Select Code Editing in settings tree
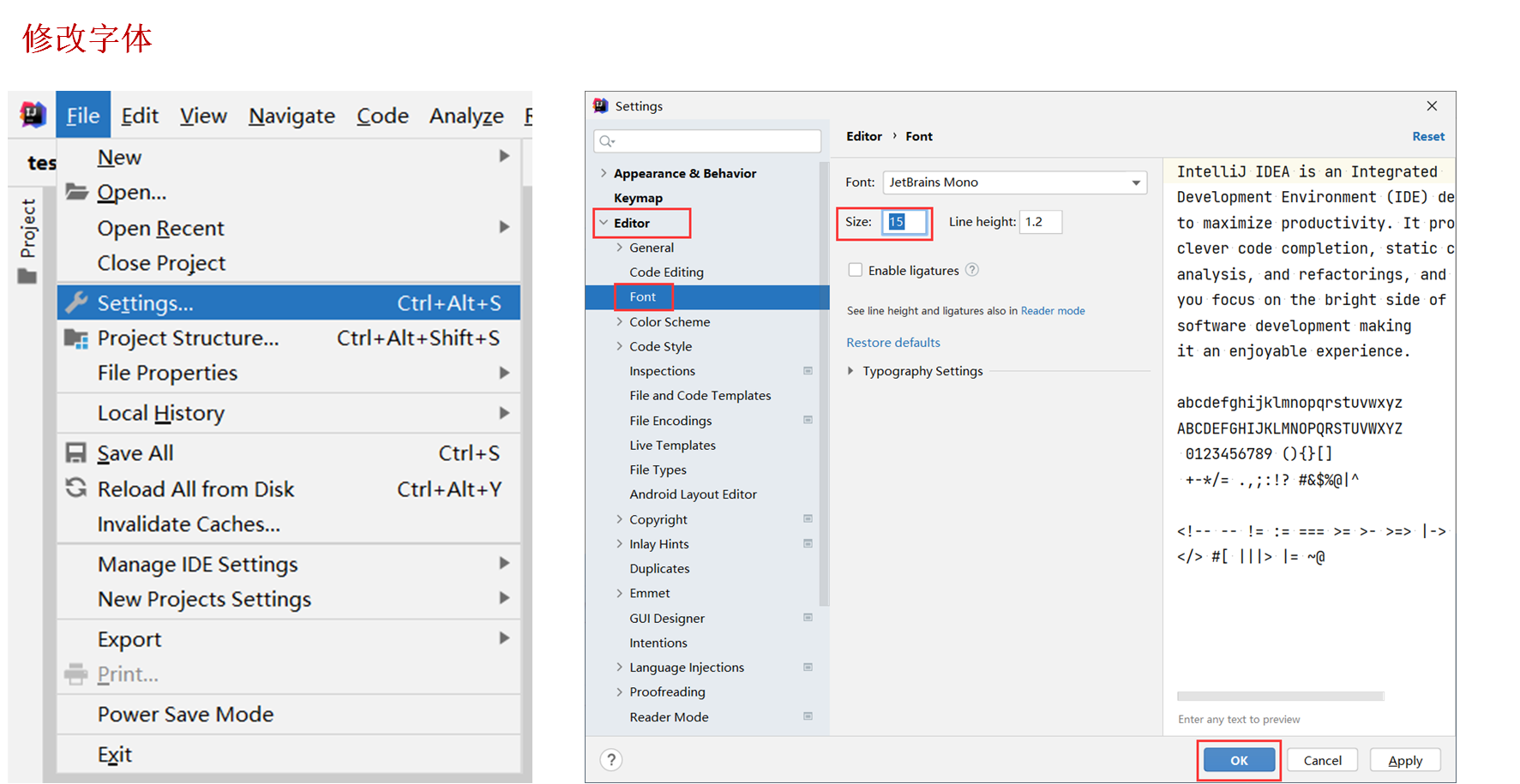The width and height of the screenshot is (1520, 784). 666,272
